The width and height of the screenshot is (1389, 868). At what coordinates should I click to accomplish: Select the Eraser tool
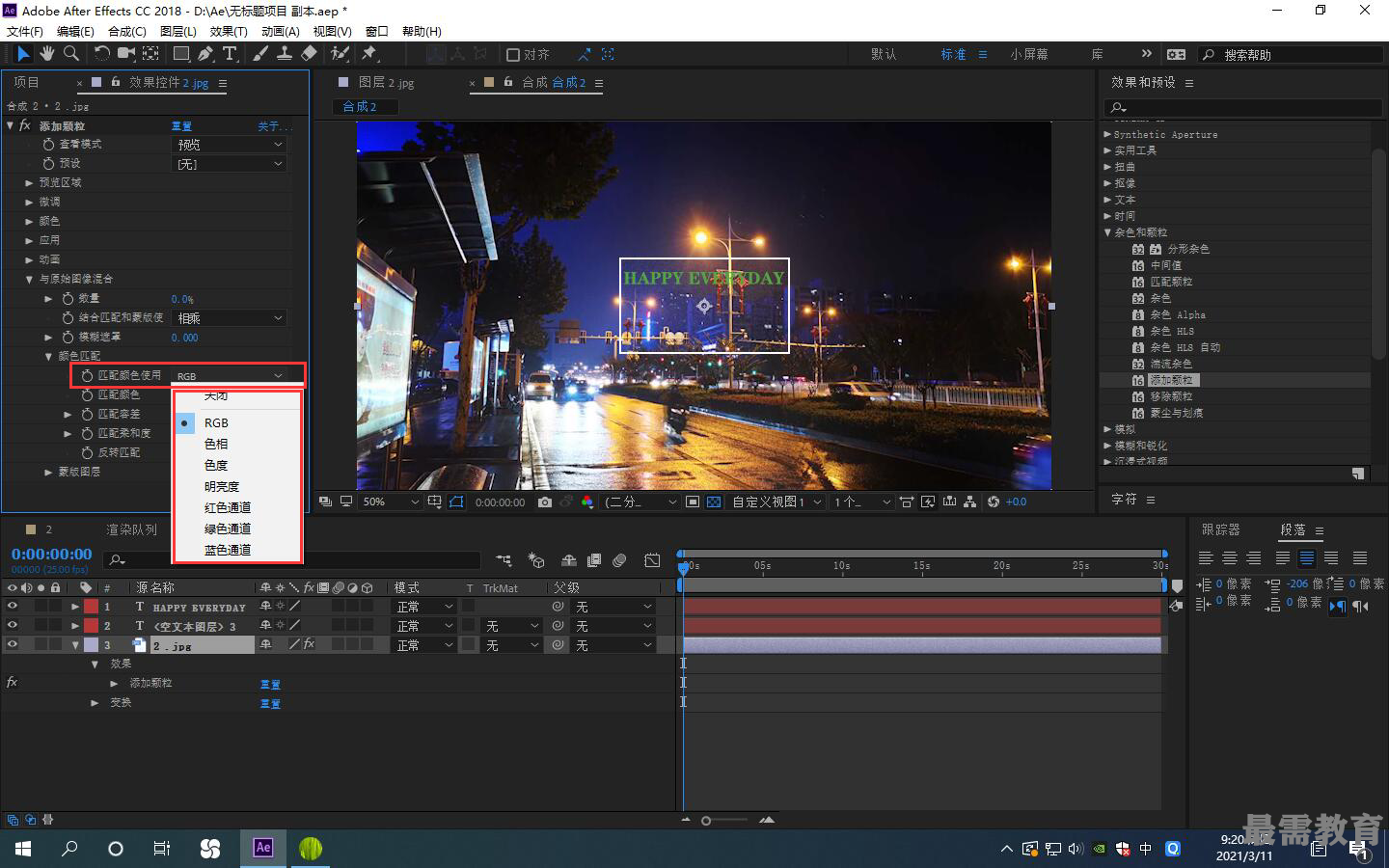point(309,54)
